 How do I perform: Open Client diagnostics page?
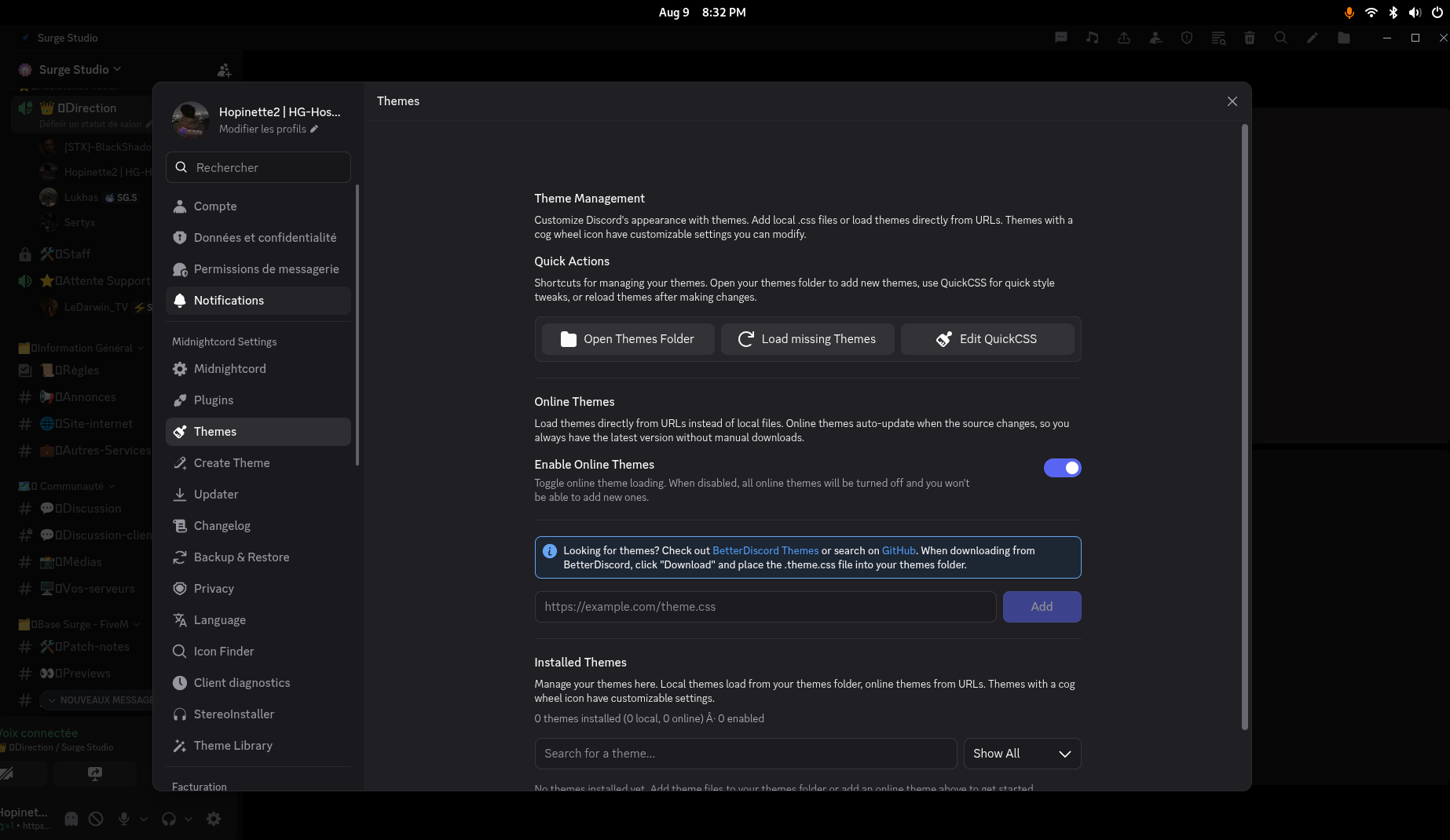pos(258,683)
